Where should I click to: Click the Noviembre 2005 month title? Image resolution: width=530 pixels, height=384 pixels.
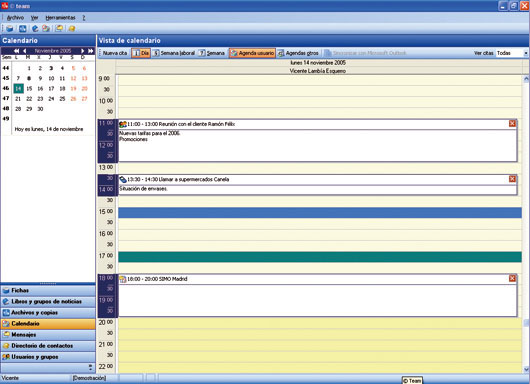click(53, 51)
